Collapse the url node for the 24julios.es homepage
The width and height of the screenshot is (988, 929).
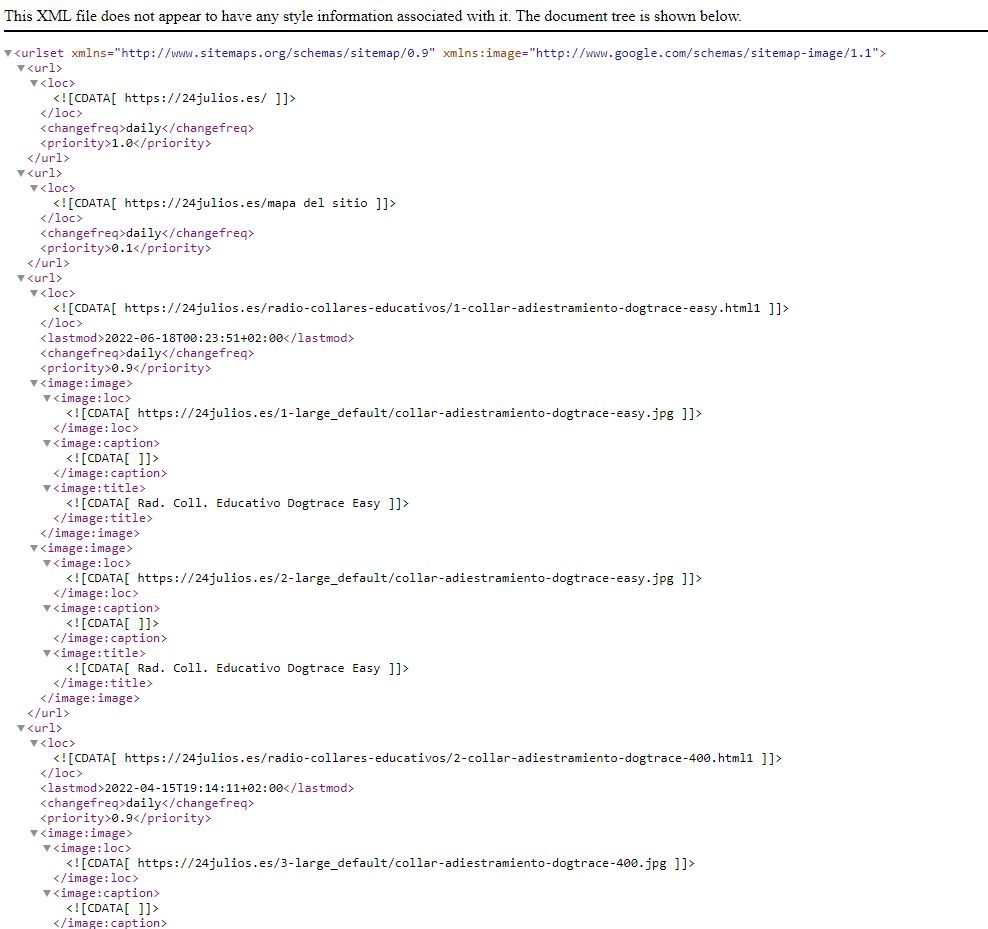[x=21, y=68]
